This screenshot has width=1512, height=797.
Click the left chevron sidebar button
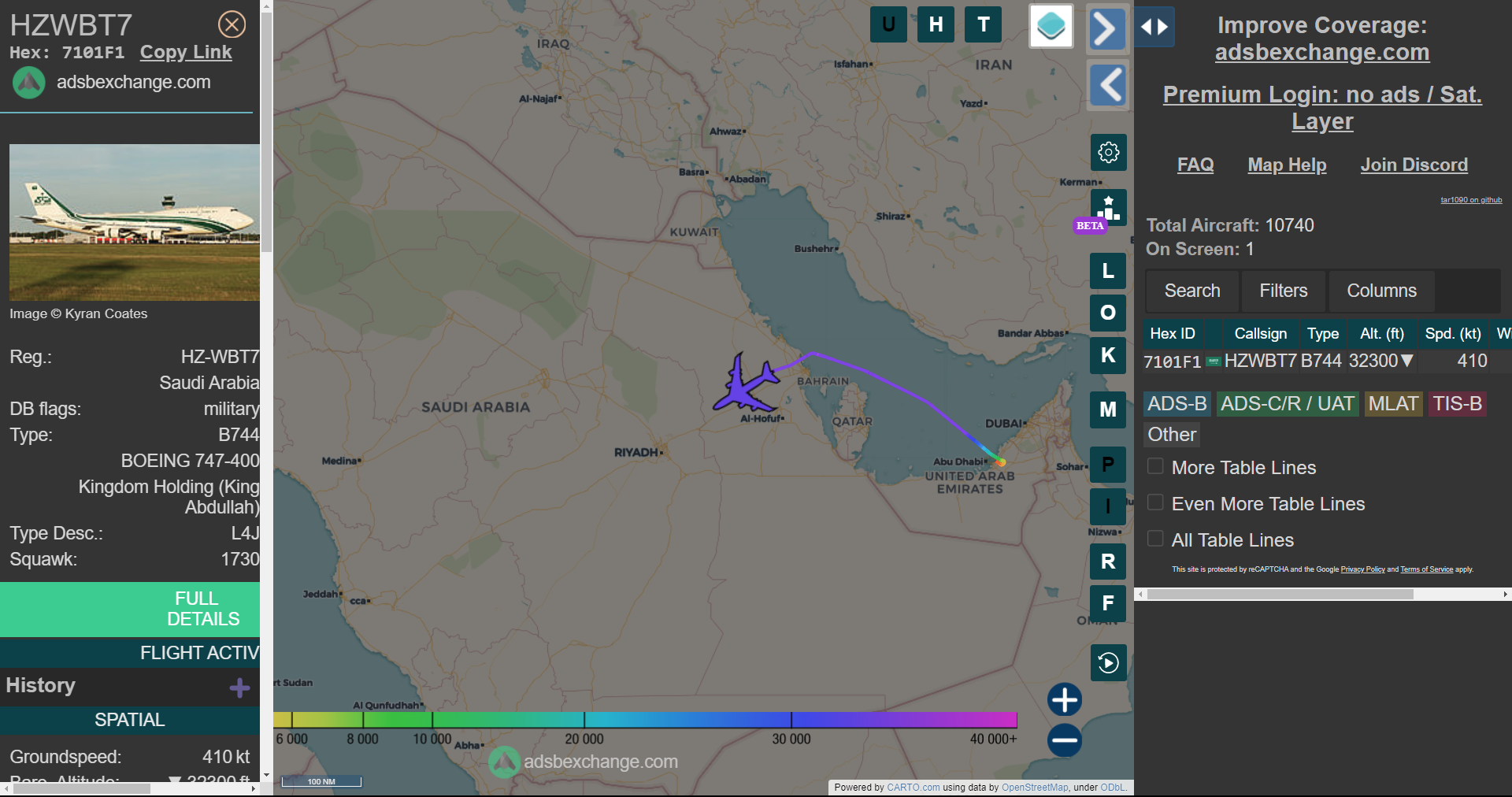[1109, 84]
